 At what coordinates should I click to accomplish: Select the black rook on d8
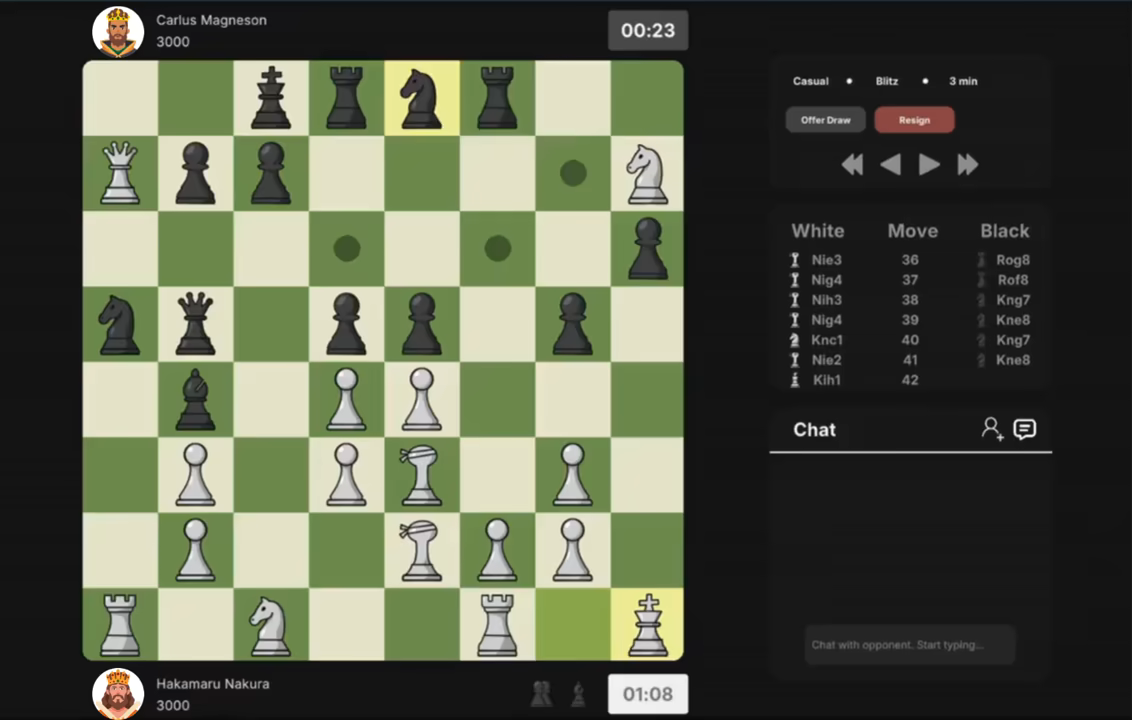(347, 98)
